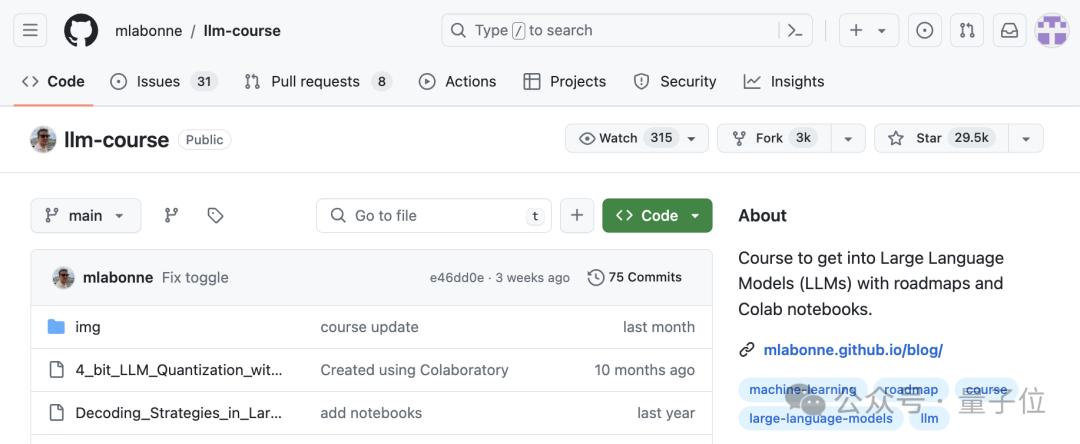Open the notifications inbox icon

click(1009, 30)
